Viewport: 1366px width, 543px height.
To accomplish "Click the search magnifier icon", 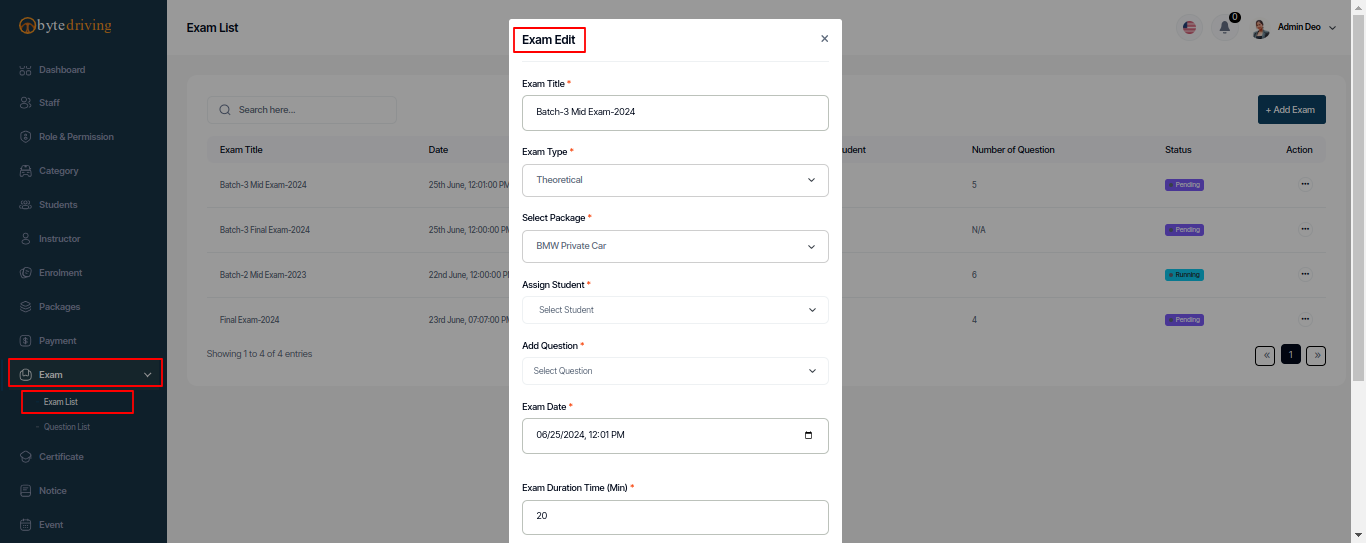I will click(x=225, y=110).
